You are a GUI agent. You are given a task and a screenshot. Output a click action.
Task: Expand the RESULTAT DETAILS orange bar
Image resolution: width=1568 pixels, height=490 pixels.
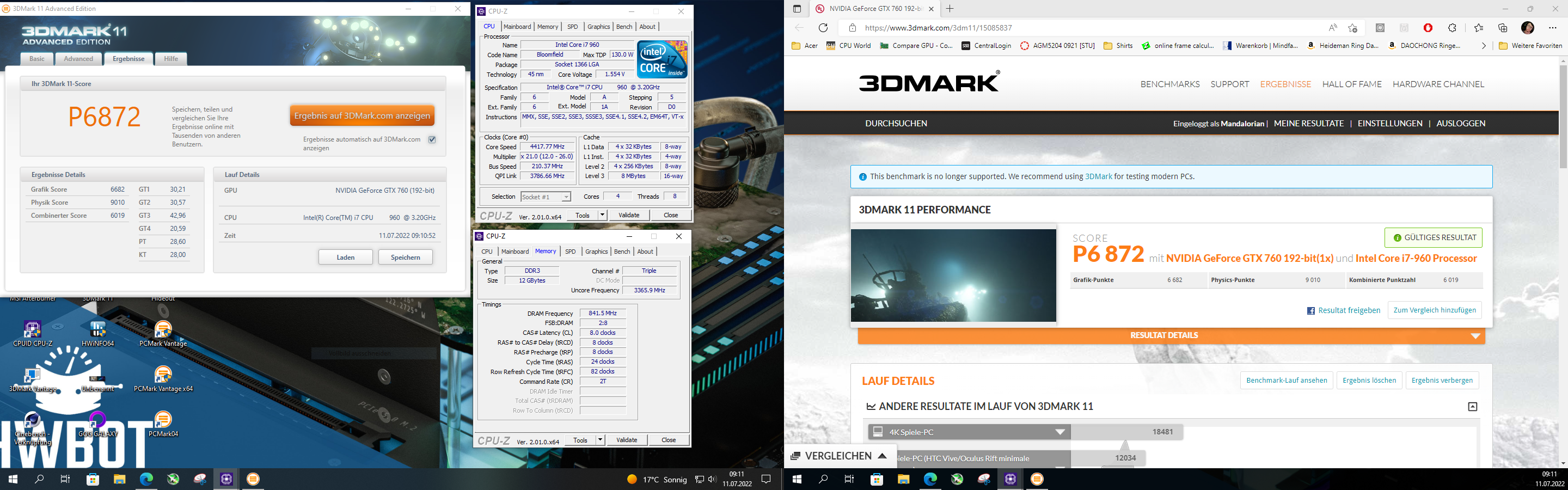[1171, 335]
